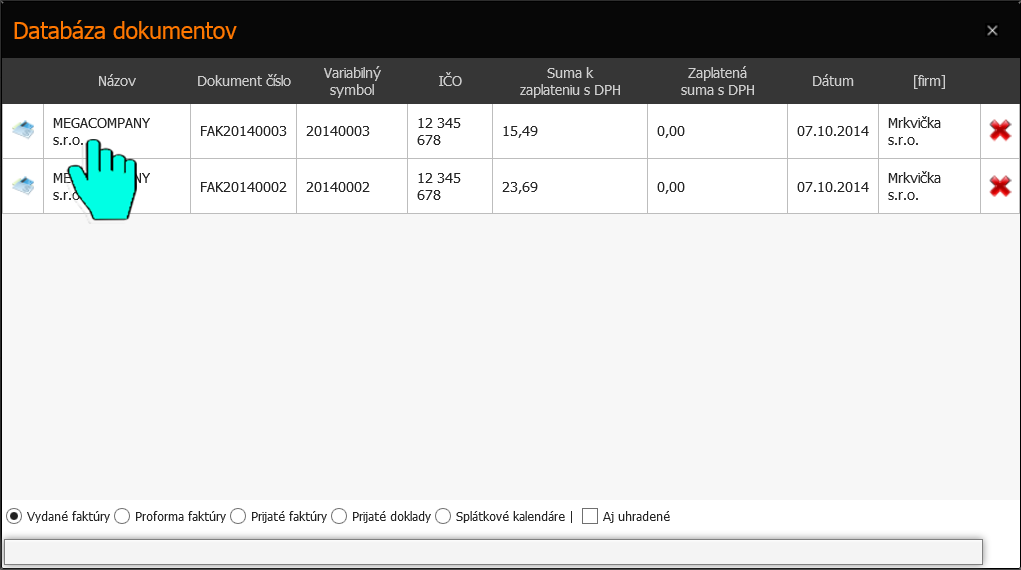Enable the Aj uhradené checkbox
Screen dimensions: 1021x570
click(x=590, y=517)
